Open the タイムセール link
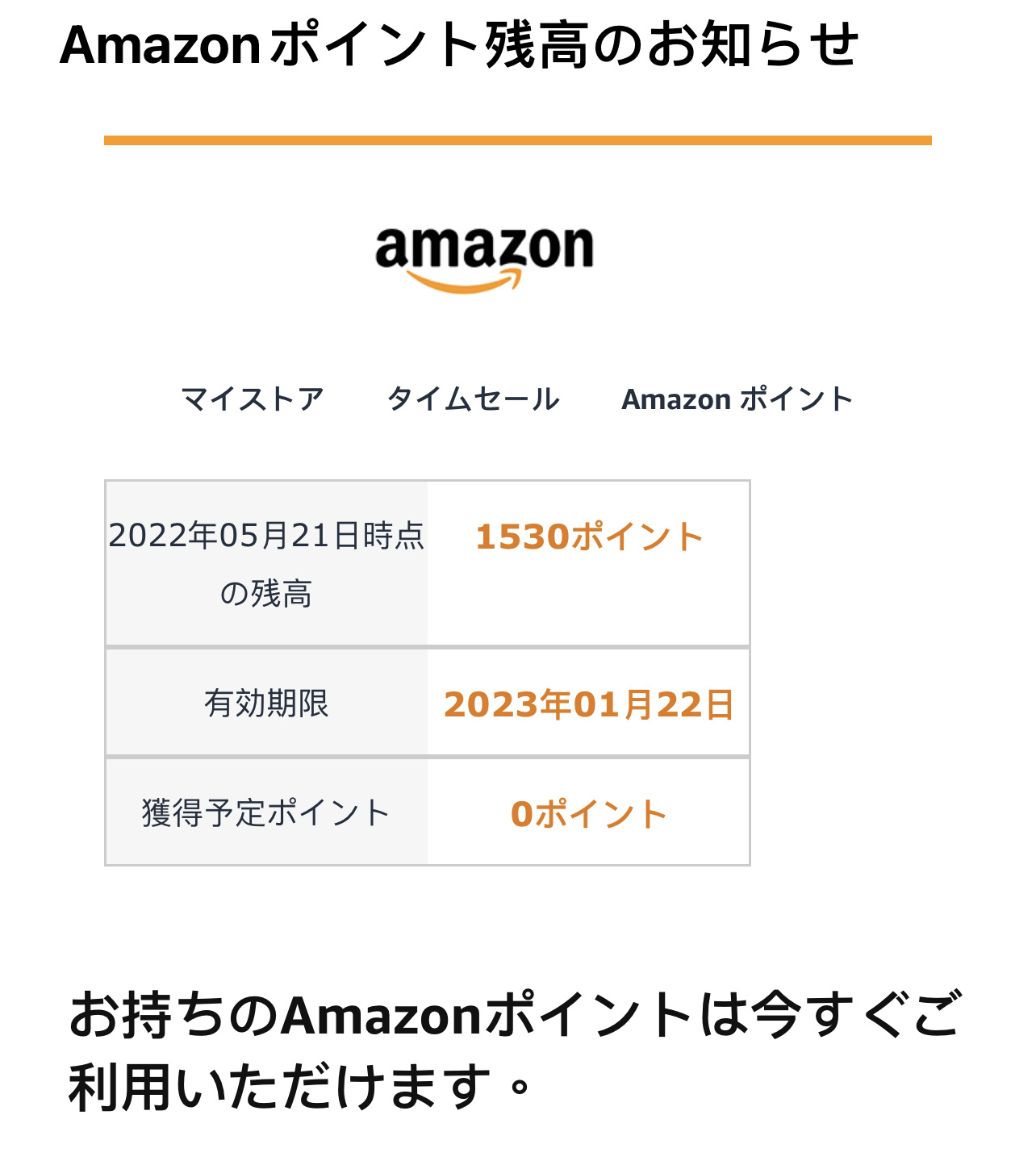The height and width of the screenshot is (1161, 1036). click(x=473, y=399)
